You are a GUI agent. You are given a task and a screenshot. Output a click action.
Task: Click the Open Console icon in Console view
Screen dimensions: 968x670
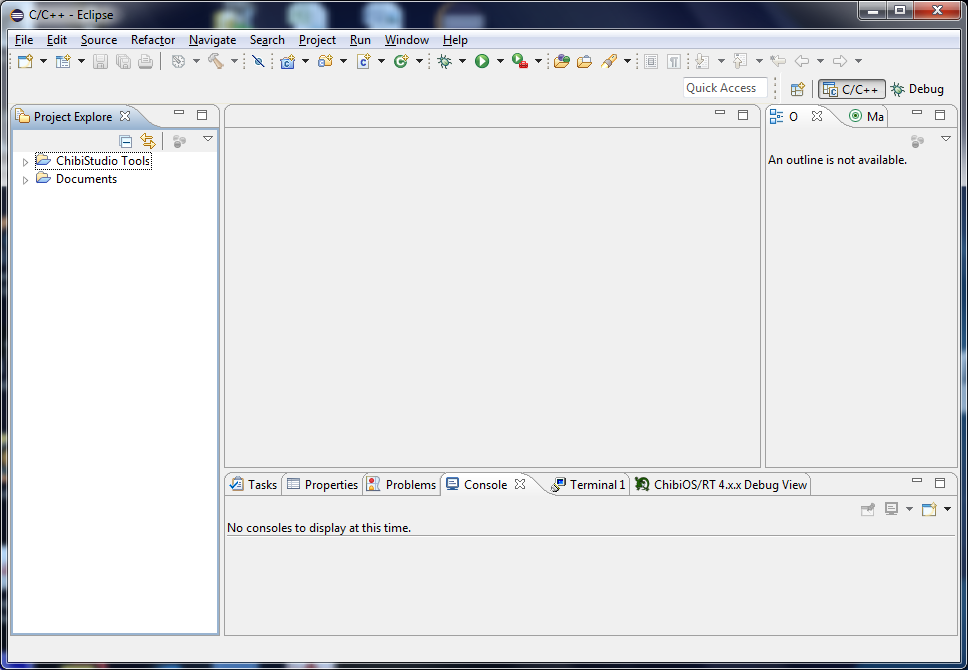tap(929, 509)
